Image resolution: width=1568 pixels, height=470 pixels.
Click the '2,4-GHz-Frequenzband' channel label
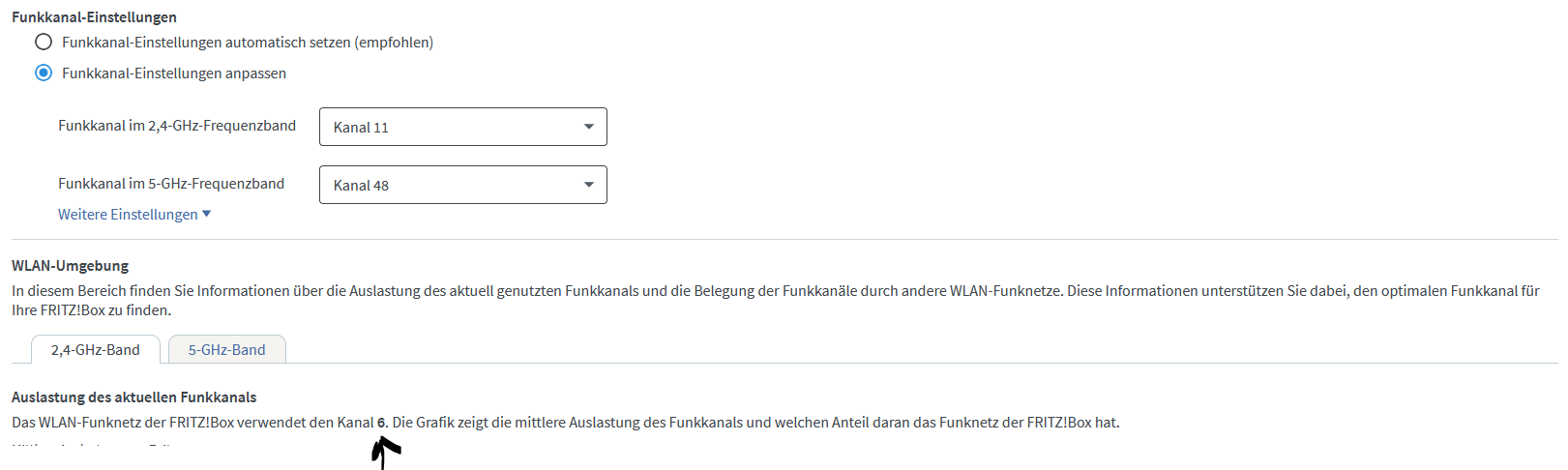[x=177, y=126]
